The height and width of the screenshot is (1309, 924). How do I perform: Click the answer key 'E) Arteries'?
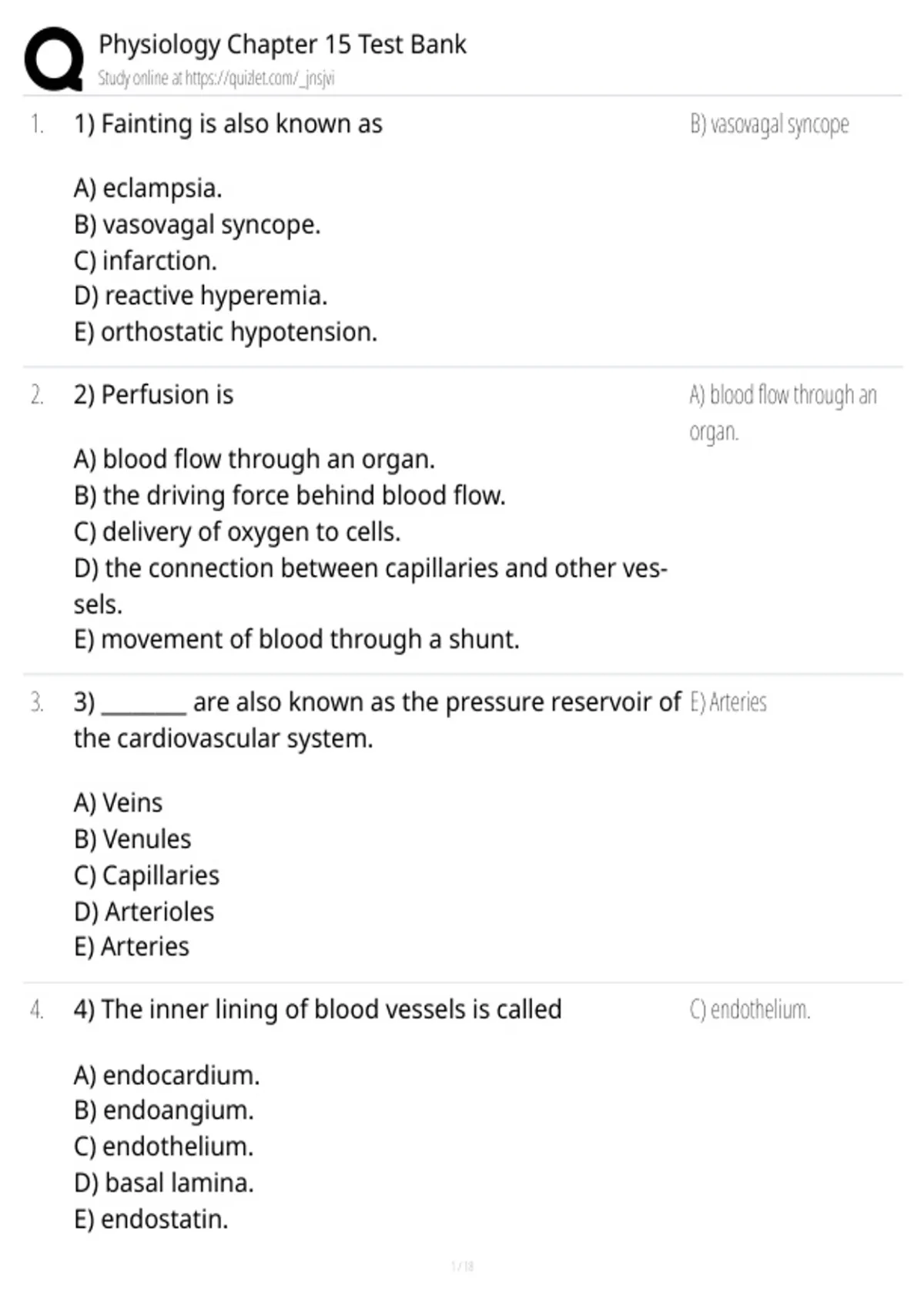[728, 702]
